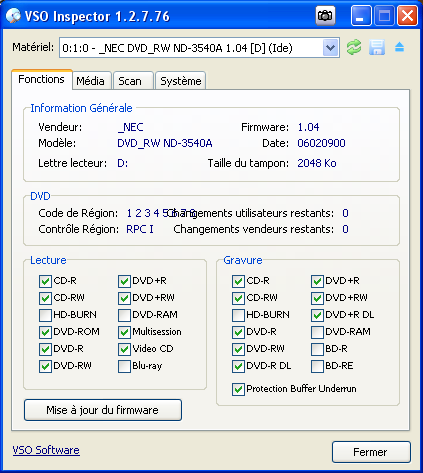Image resolution: width=423 pixels, height=473 pixels.
Task: Click the drive letter value D:
Action: click(123, 163)
